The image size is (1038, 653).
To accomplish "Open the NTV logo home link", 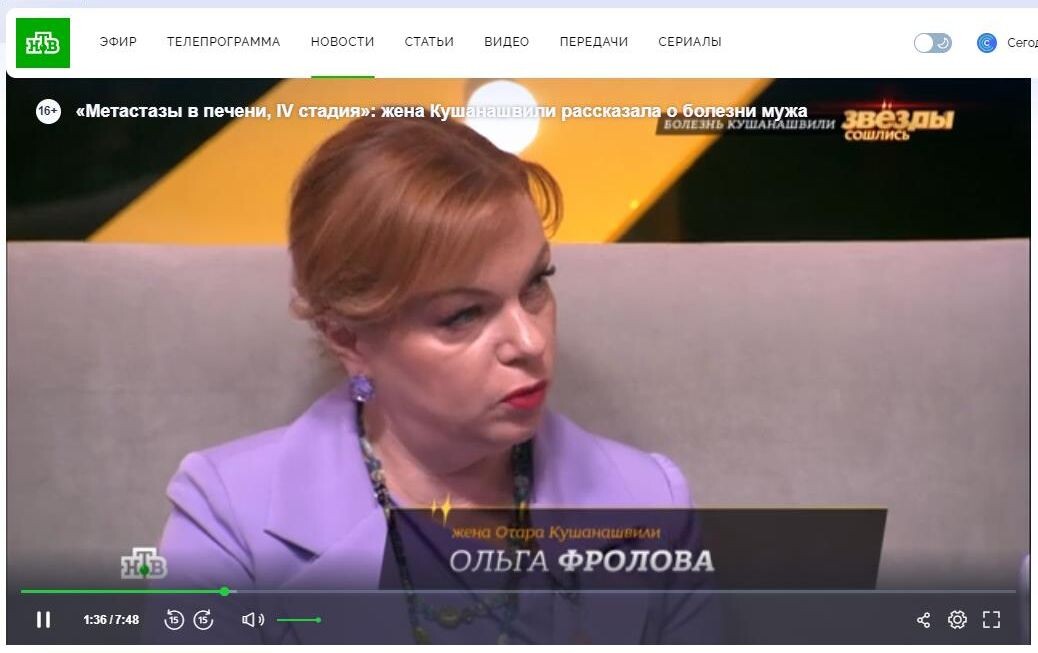I will click(x=42, y=43).
